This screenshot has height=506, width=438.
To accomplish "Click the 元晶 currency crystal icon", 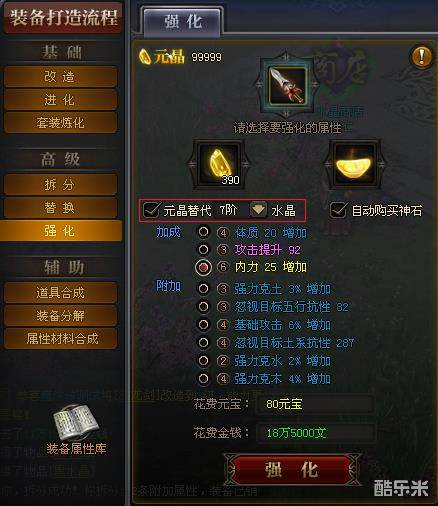I will [x=145, y=57].
